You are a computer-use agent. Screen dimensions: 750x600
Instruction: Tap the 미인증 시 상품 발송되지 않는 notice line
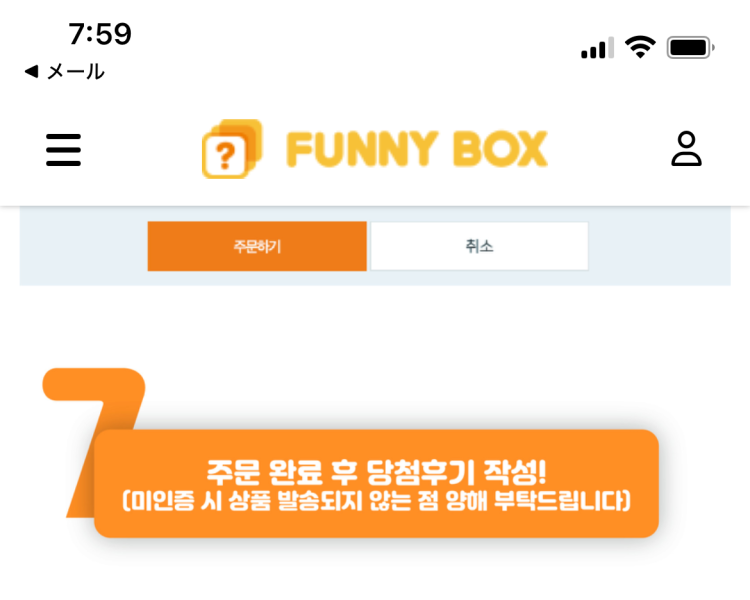click(x=377, y=500)
